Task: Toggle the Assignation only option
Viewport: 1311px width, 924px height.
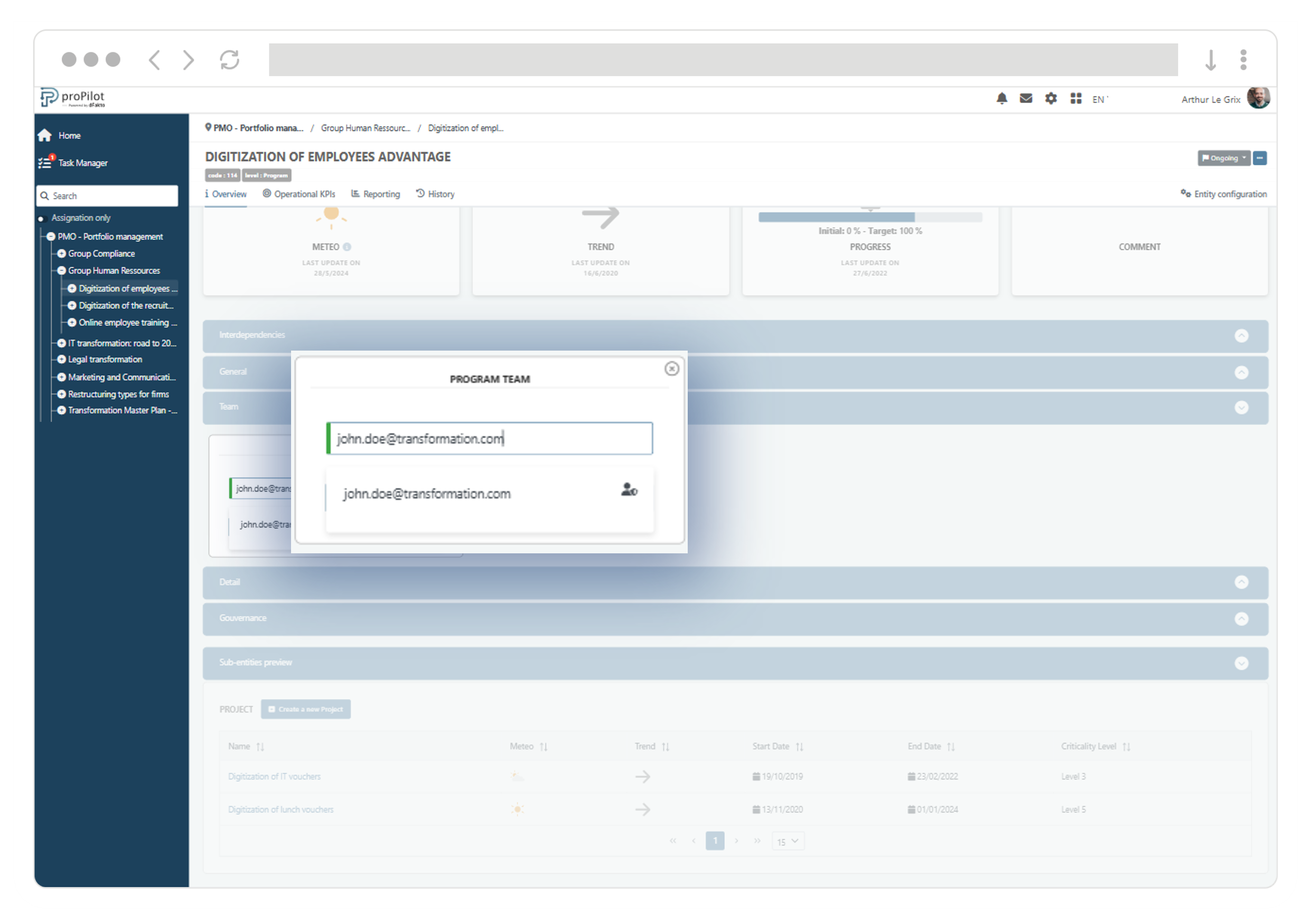Action: pos(41,219)
